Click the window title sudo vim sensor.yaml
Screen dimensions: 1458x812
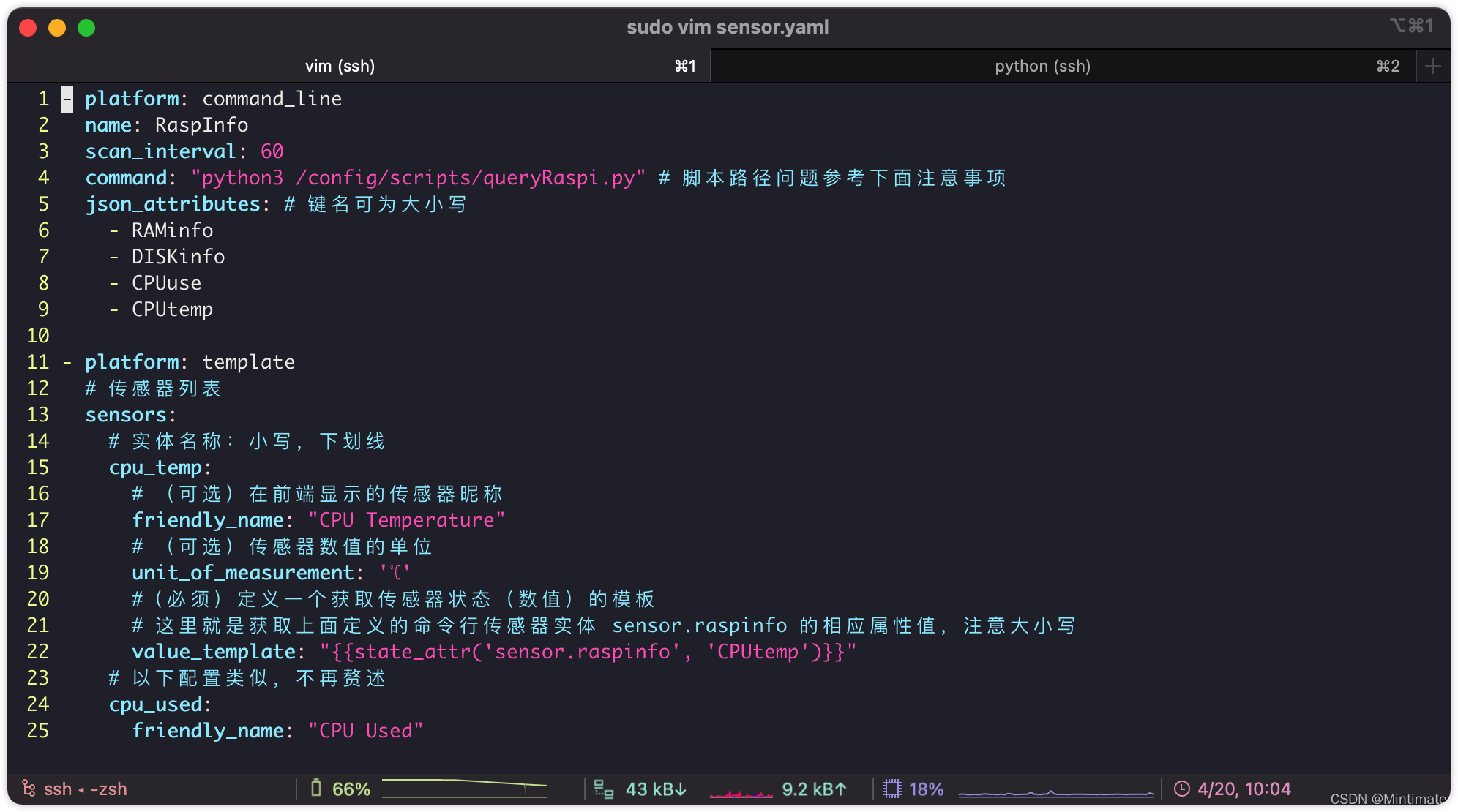click(728, 27)
